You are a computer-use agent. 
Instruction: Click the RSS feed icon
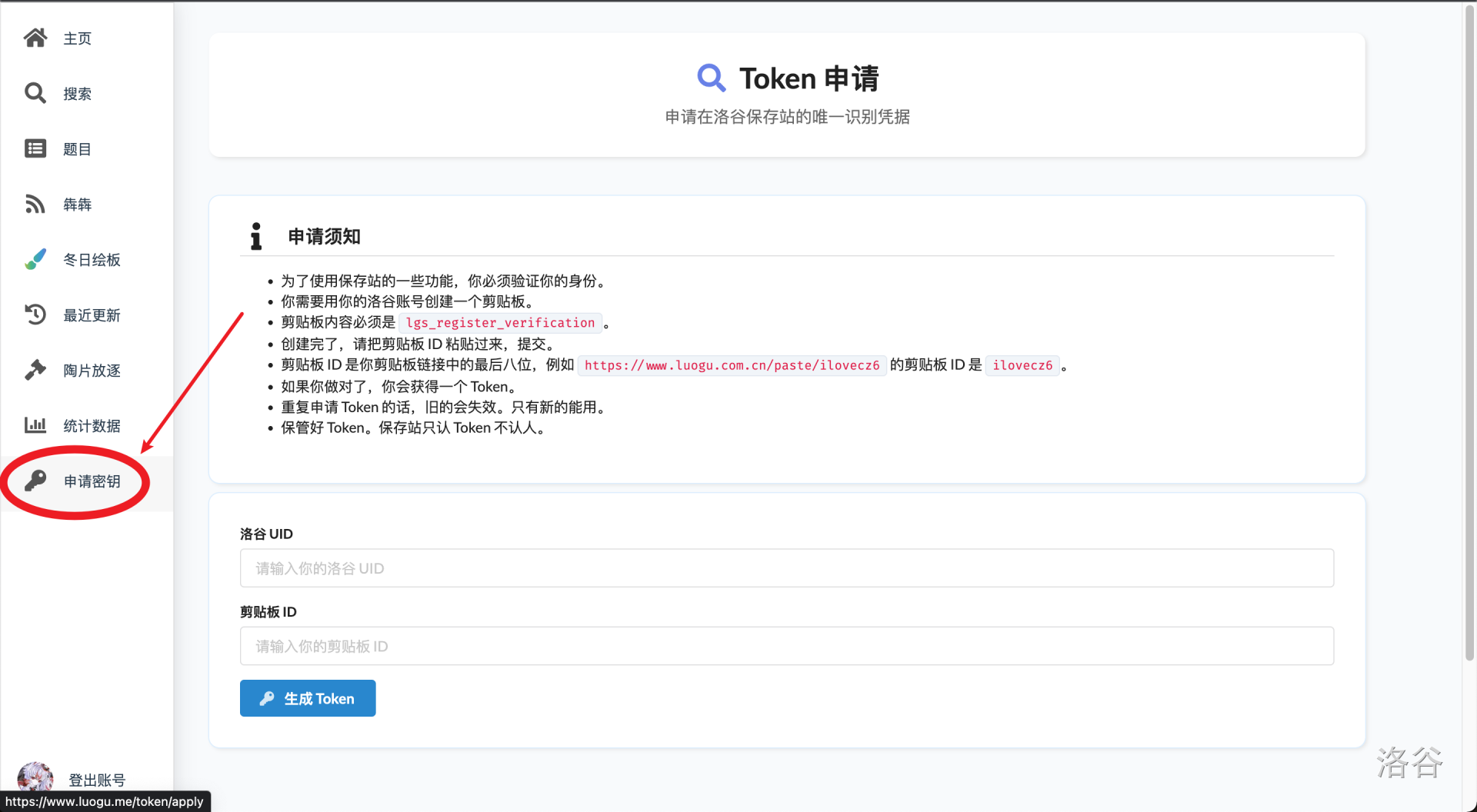pos(35,204)
